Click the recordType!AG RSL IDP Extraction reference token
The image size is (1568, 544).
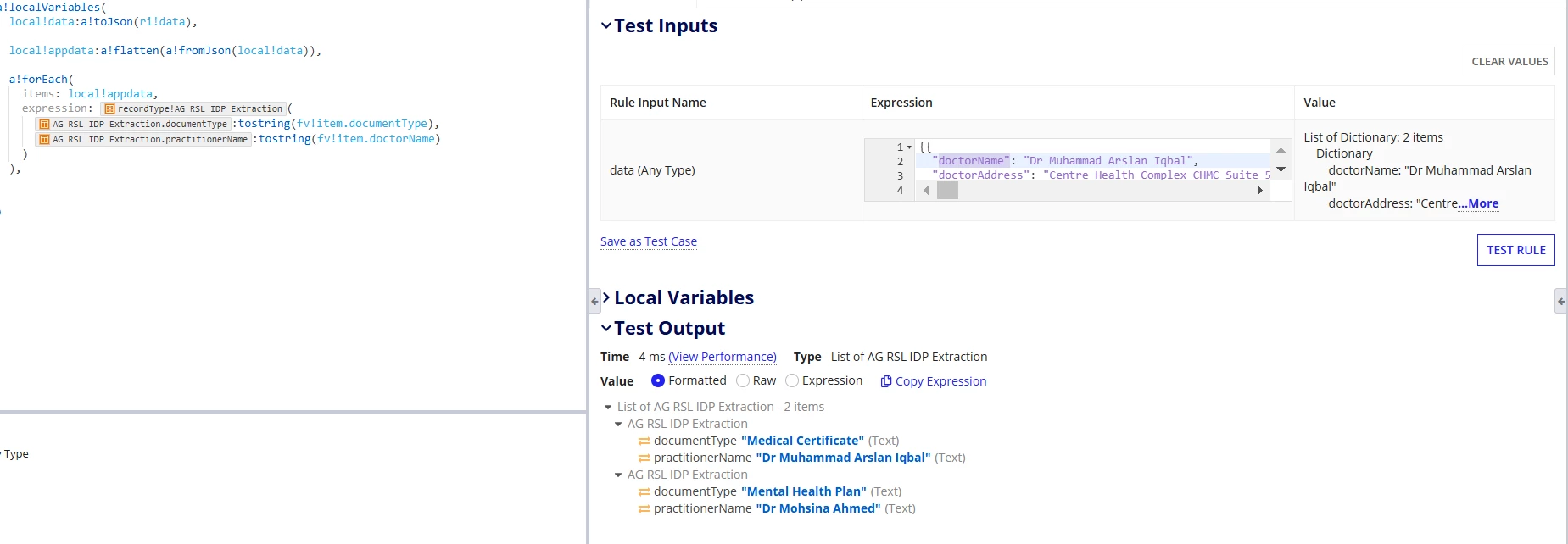coord(193,108)
